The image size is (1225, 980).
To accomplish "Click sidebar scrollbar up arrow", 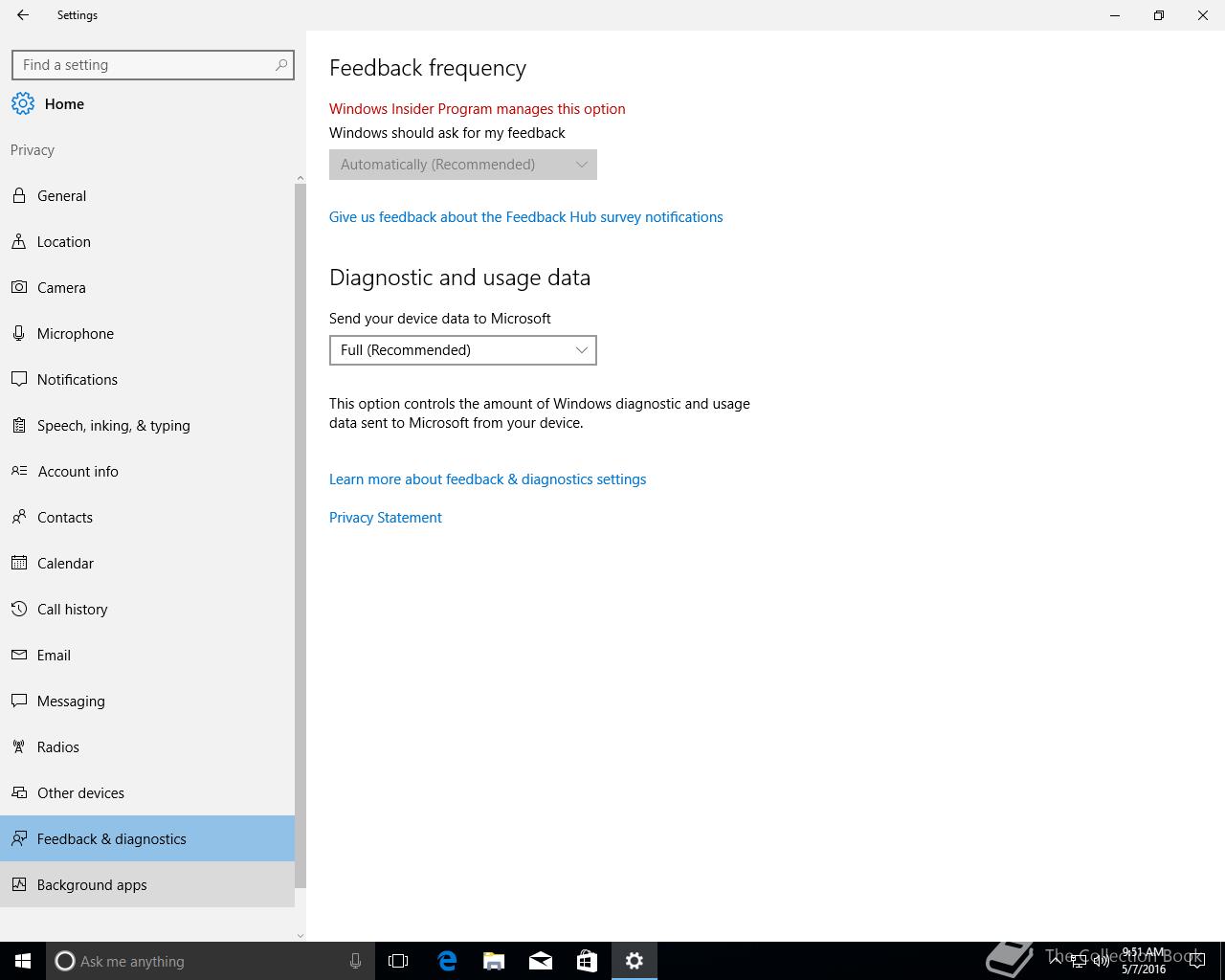I will [x=301, y=178].
